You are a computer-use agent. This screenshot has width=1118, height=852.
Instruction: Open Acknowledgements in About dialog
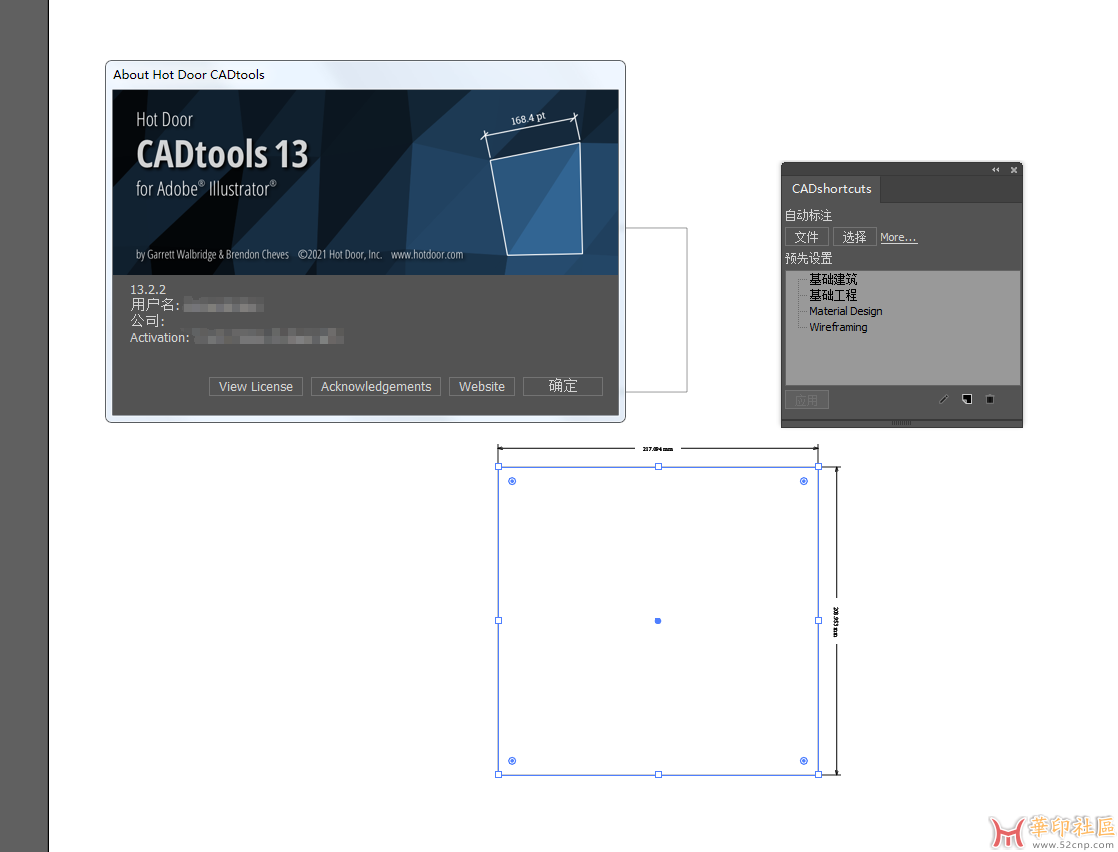pyautogui.click(x=376, y=386)
